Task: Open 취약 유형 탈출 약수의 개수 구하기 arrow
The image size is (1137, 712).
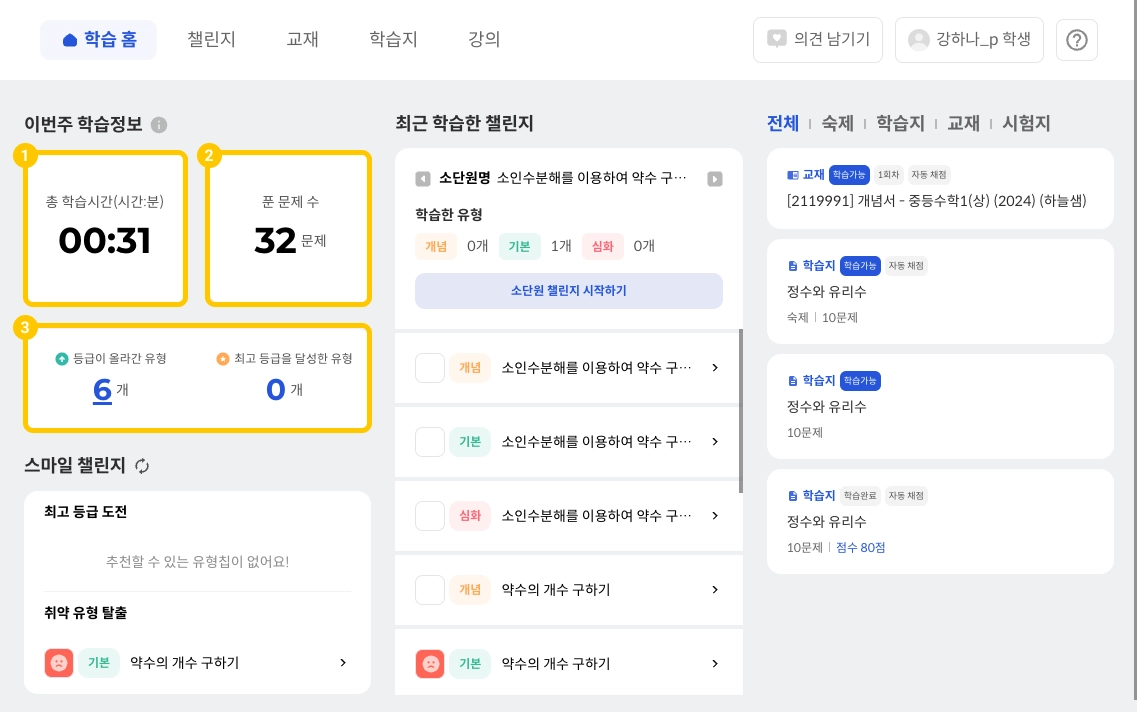Action: (343, 663)
